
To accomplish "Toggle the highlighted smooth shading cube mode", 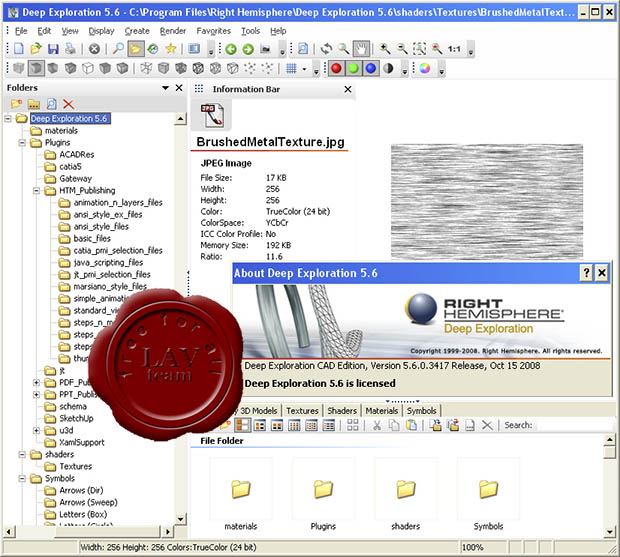I will click(36, 68).
